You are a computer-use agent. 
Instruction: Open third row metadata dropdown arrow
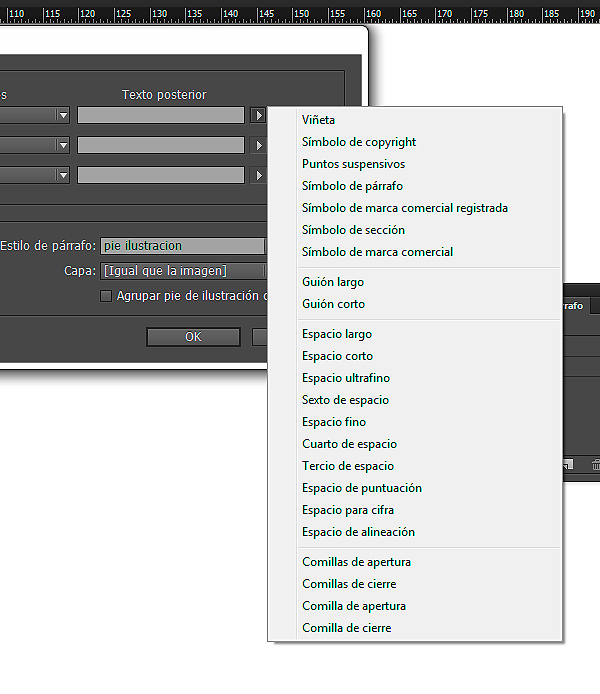coord(63,175)
